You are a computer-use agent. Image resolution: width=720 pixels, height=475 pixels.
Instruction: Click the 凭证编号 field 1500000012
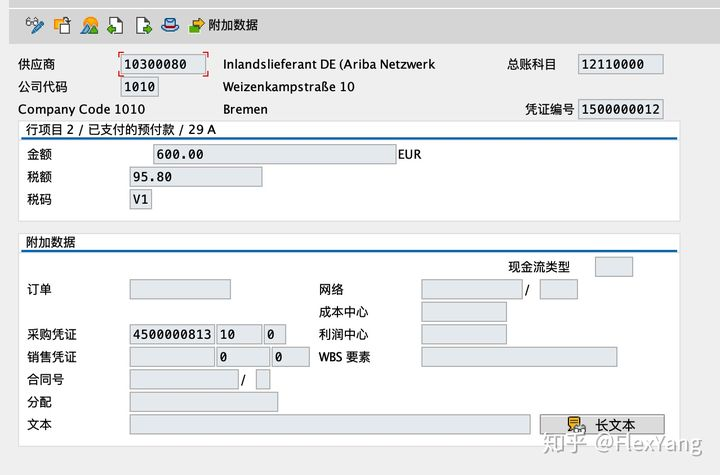coord(620,109)
